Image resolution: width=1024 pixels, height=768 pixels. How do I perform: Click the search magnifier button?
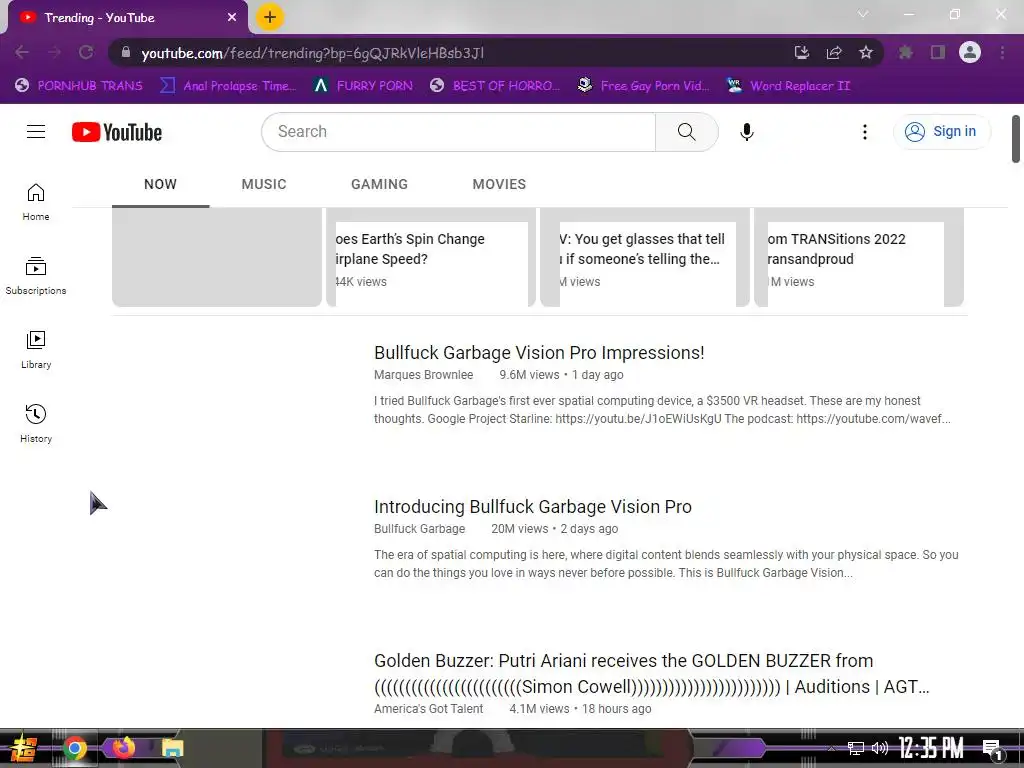tap(686, 132)
